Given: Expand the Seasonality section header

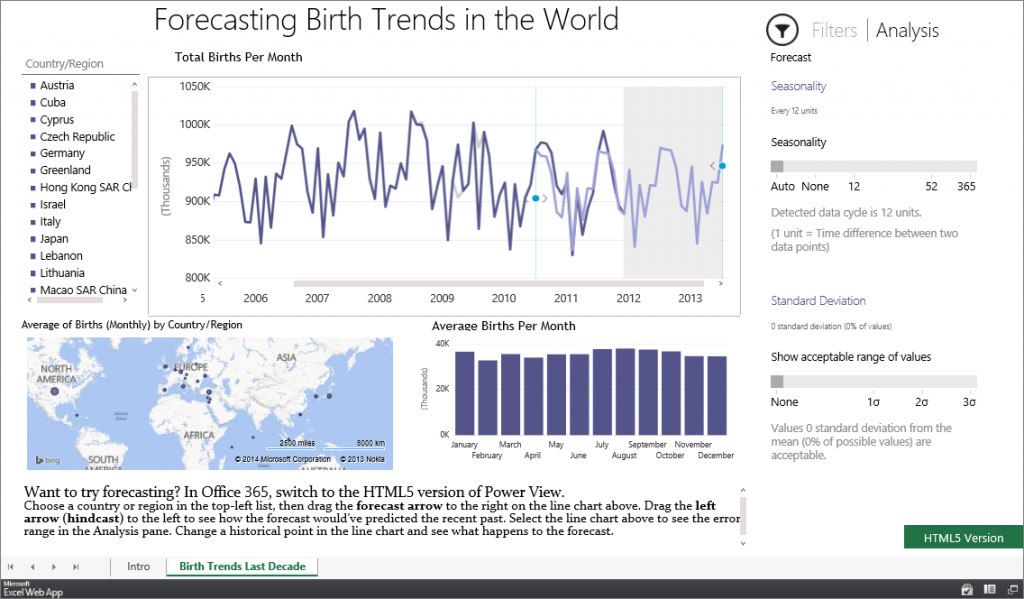Looking at the screenshot, I should [x=798, y=86].
